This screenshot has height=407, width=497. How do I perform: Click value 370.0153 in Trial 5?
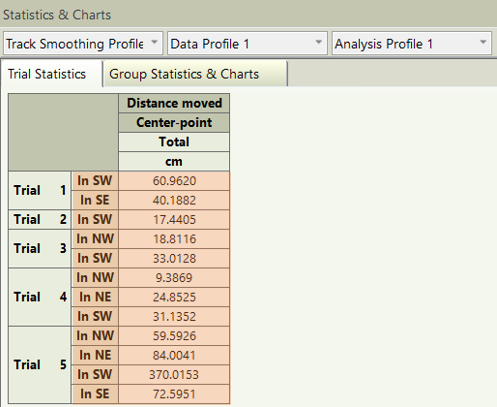(x=174, y=375)
